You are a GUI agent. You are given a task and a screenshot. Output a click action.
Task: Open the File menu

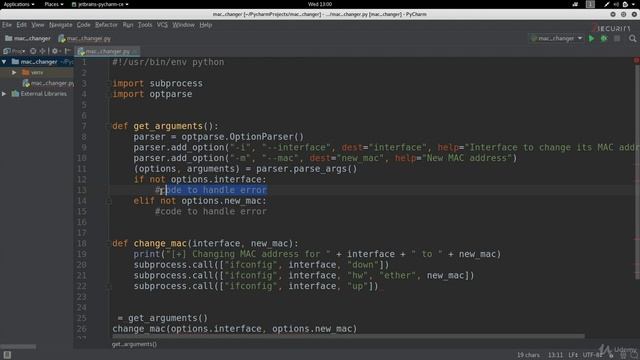coord(7,25)
